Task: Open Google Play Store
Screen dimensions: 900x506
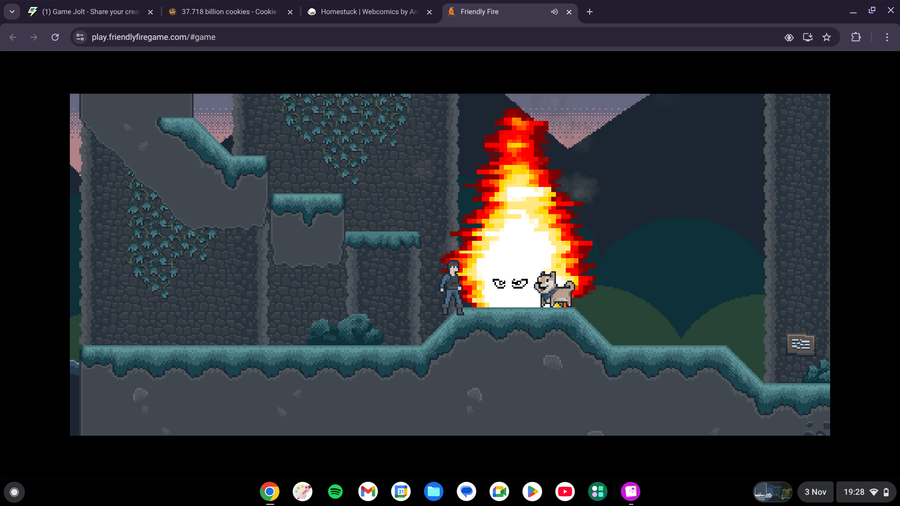Action: 532,492
